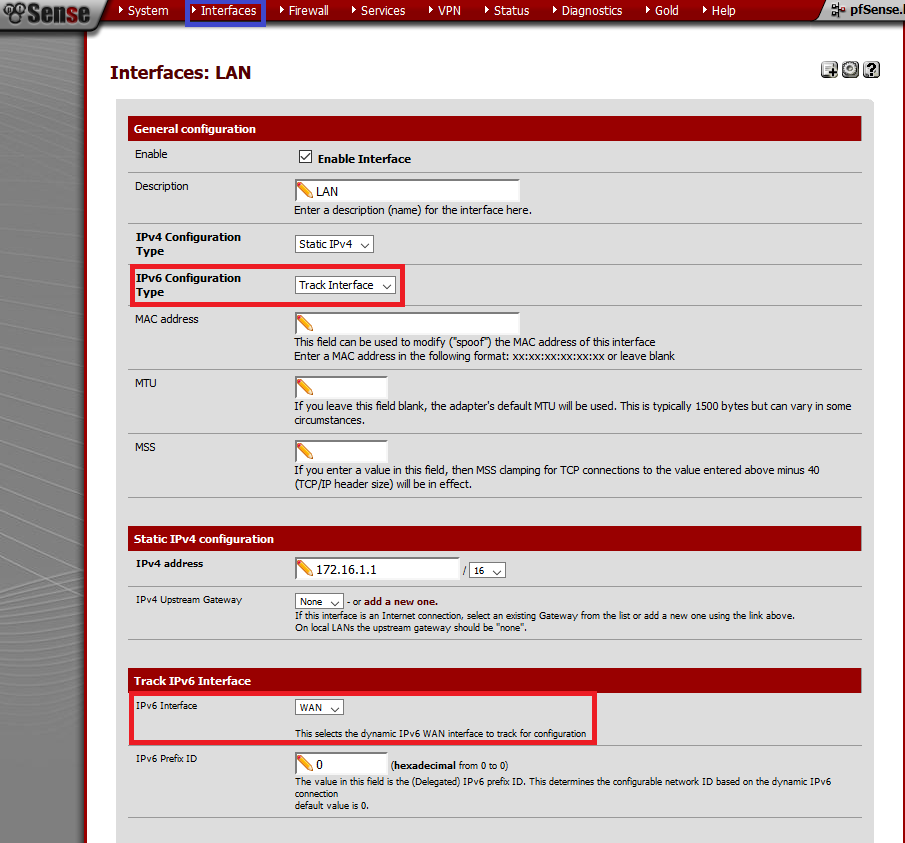
Task: Open the question mark help icon
Action: click(872, 70)
